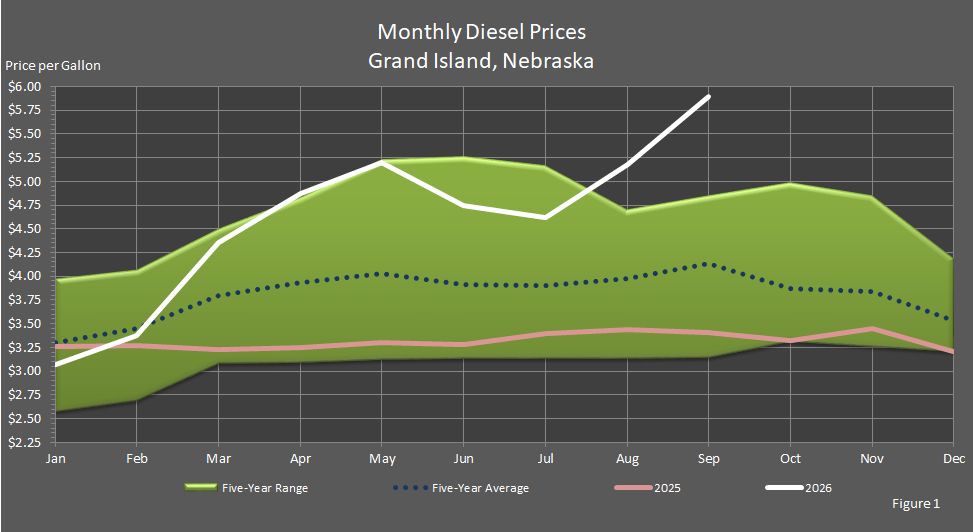
Task: Click the subtitle 'Grand Island, Nebraska'
Action: point(481,61)
